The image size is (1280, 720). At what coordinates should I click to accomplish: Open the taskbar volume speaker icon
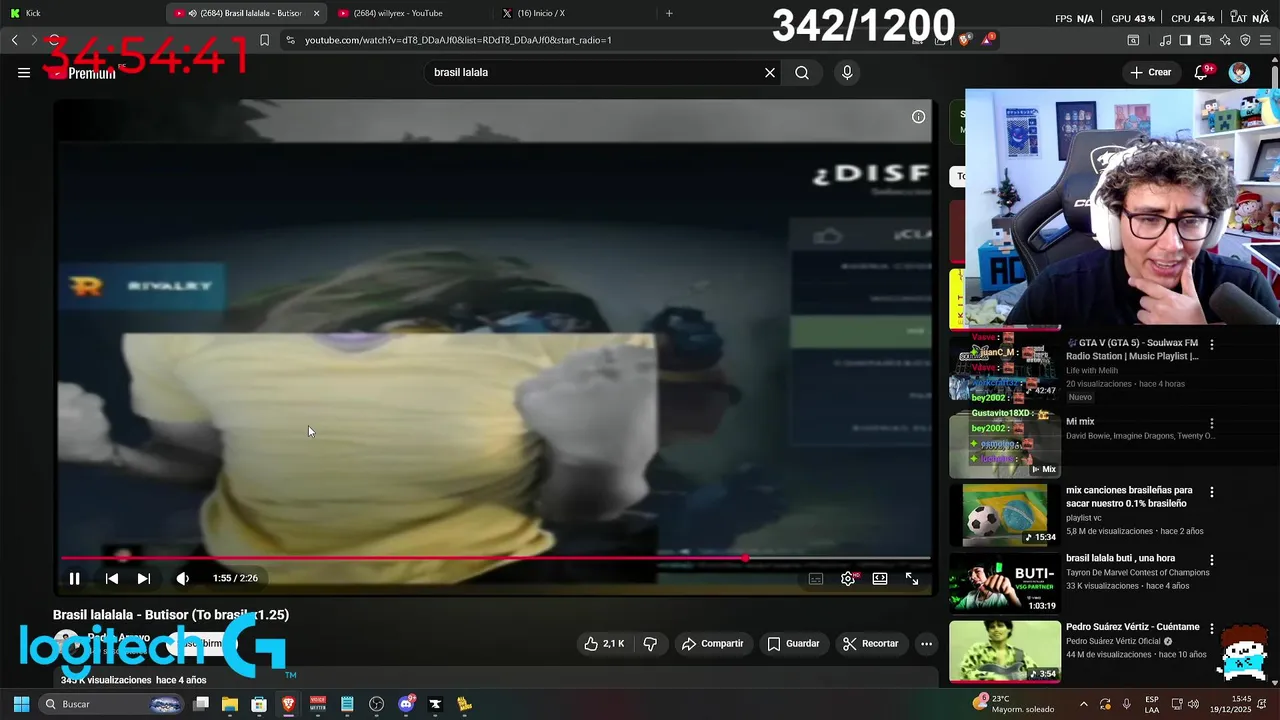1193,704
